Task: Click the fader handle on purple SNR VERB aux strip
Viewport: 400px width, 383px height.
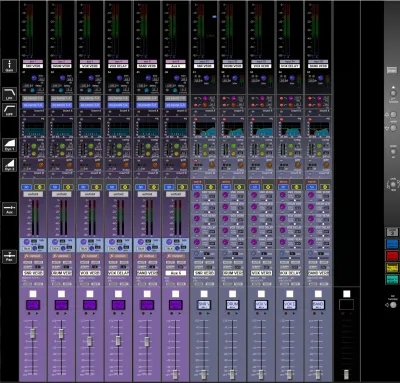Action: pyautogui.click(x=33, y=334)
